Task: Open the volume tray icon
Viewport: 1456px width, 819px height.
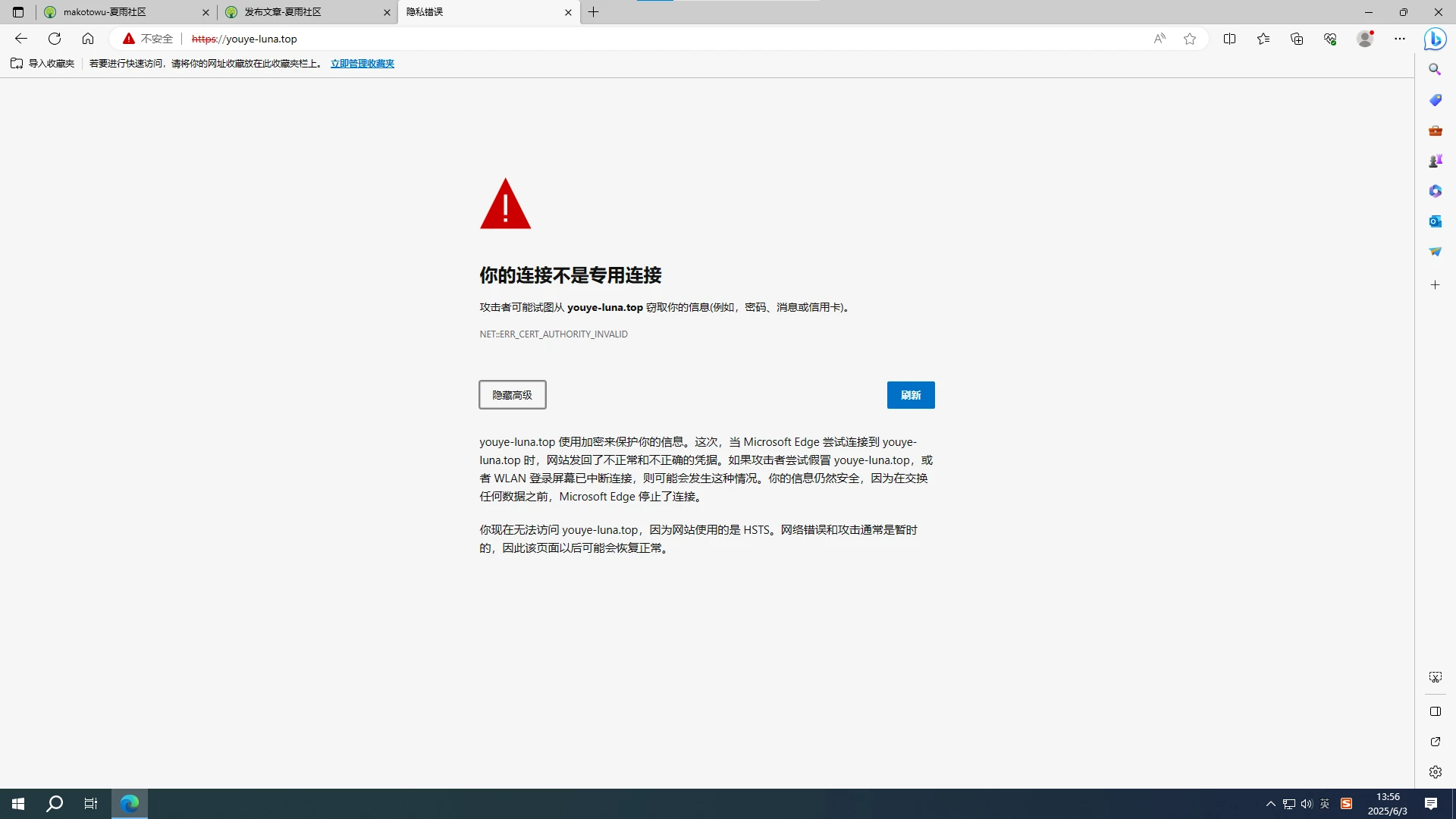Action: coord(1307,804)
